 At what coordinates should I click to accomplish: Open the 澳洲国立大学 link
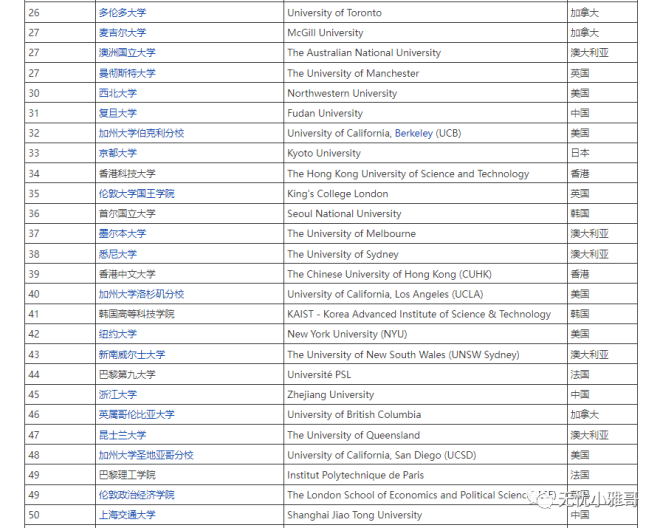click(x=126, y=53)
